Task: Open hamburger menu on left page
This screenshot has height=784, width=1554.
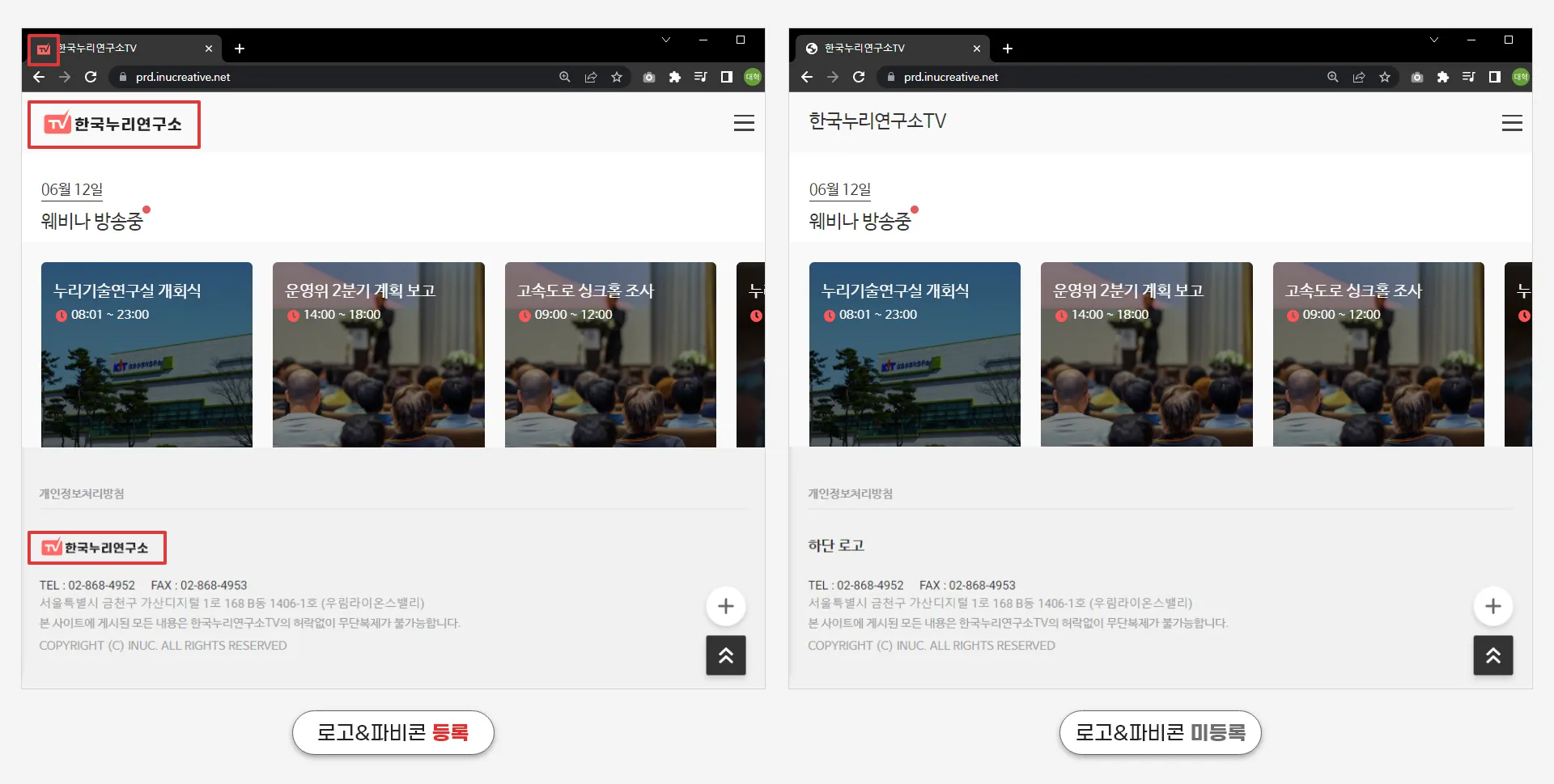Action: 744,123
